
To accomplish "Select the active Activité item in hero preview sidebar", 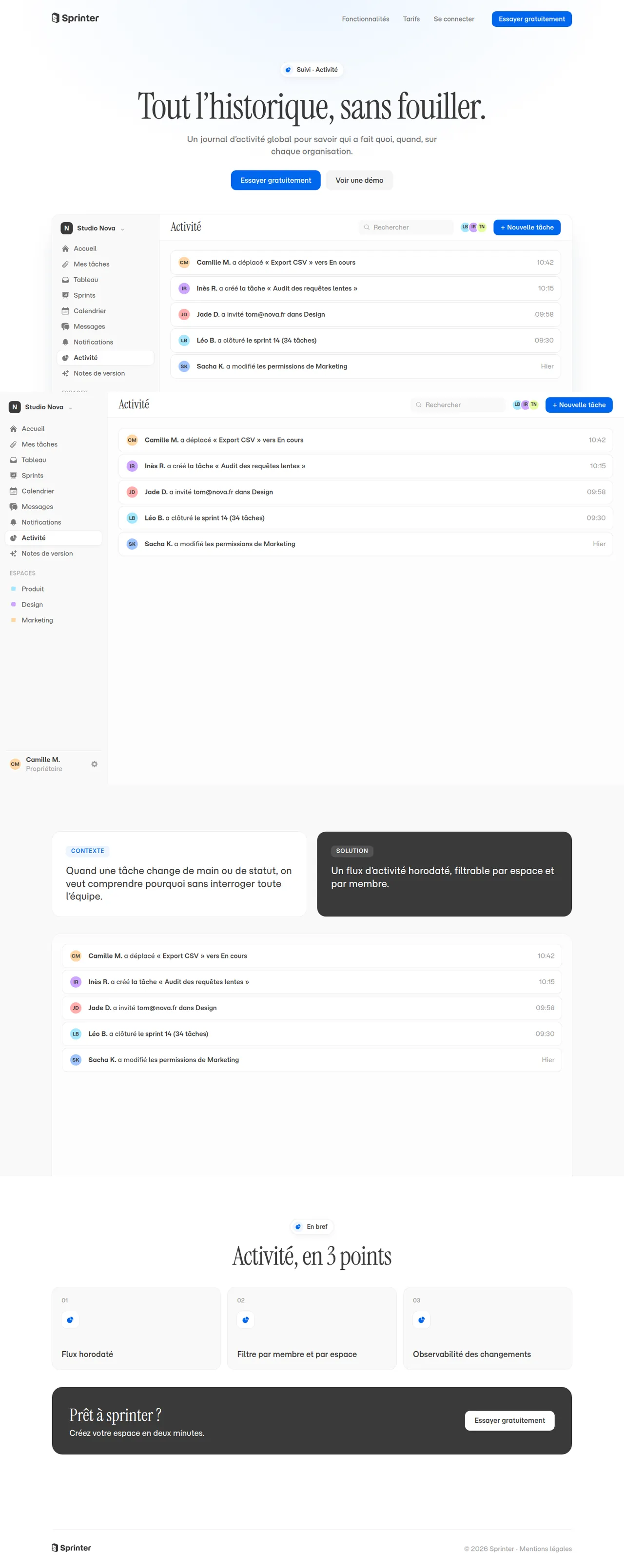I will click(x=105, y=358).
